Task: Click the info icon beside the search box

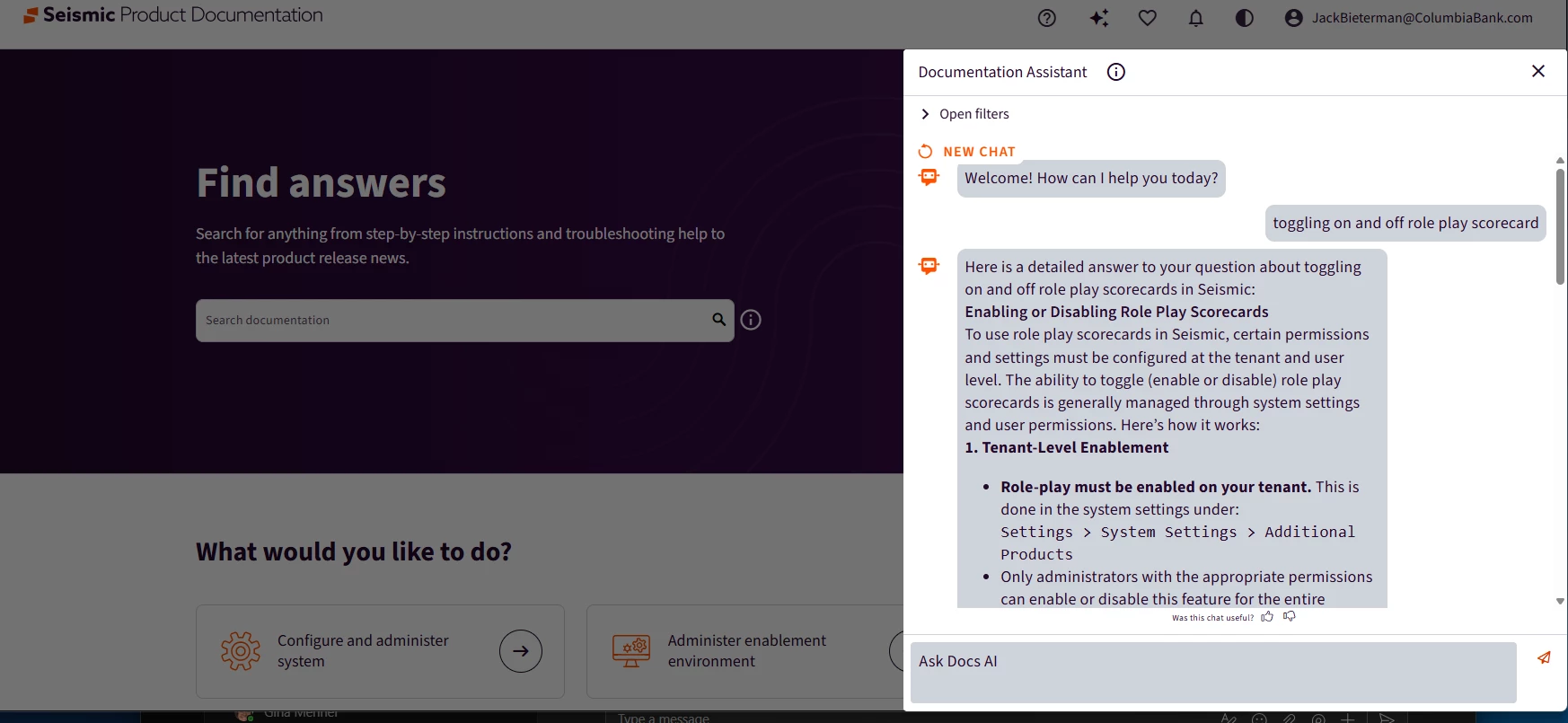Action: 751,320
